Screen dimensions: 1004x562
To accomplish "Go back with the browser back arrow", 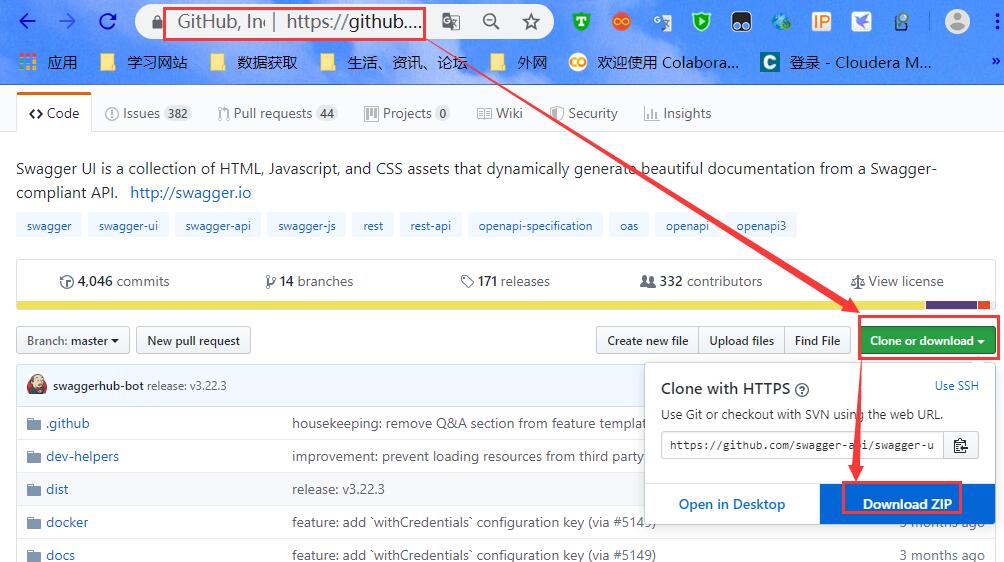I will tap(27, 22).
